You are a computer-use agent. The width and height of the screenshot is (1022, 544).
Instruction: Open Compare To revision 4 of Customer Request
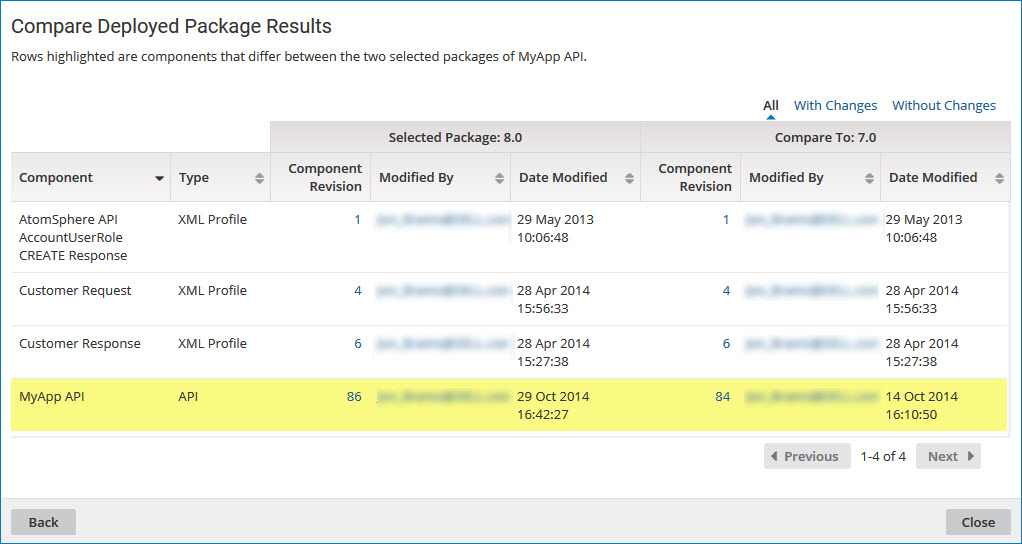(726, 291)
